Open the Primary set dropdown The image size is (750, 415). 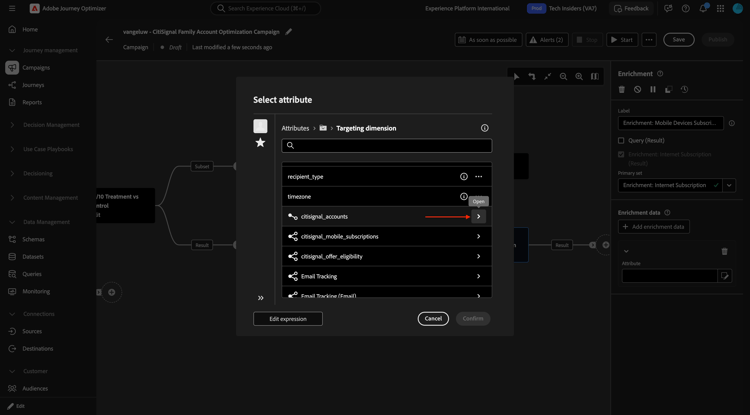(x=729, y=185)
